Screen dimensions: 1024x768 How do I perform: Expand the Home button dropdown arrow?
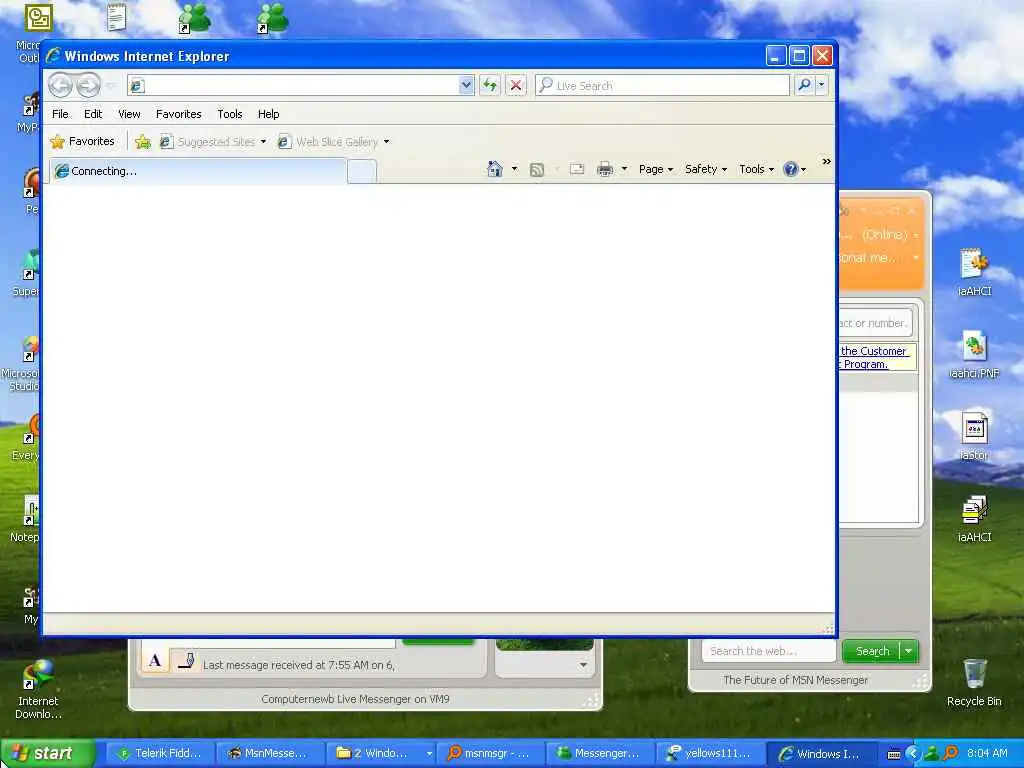tap(515, 169)
